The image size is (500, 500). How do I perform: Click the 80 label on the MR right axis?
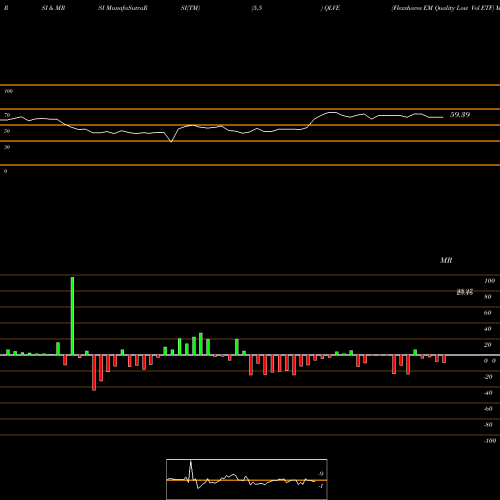click(488, 297)
